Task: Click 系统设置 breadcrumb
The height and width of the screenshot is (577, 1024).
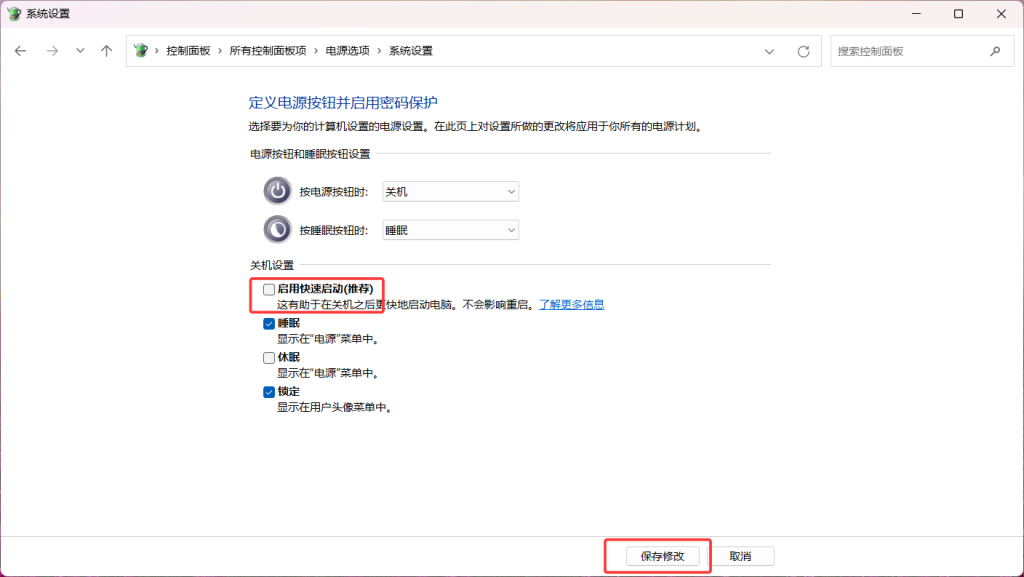Action: (411, 51)
